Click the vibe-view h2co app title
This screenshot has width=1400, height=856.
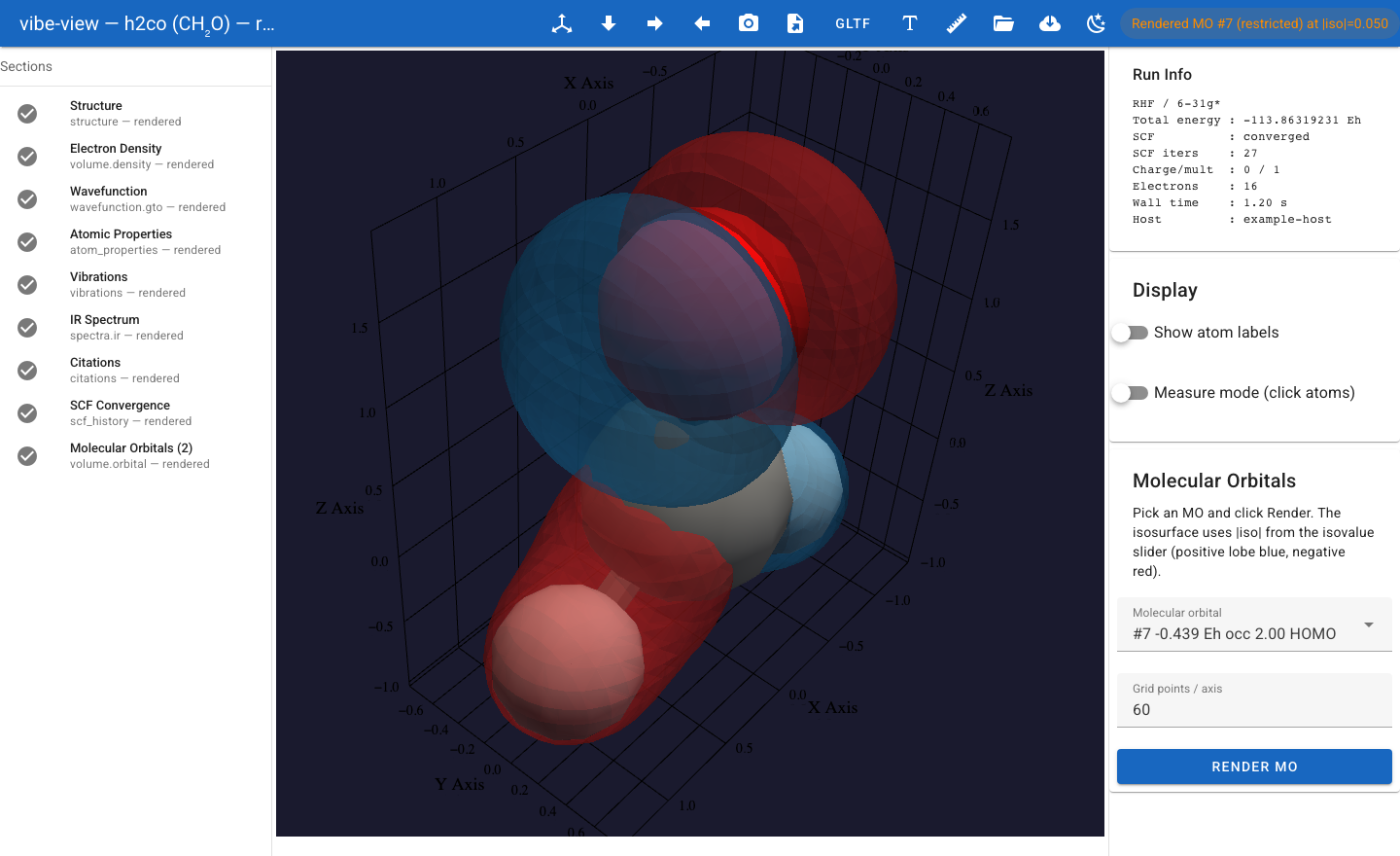coord(147,23)
